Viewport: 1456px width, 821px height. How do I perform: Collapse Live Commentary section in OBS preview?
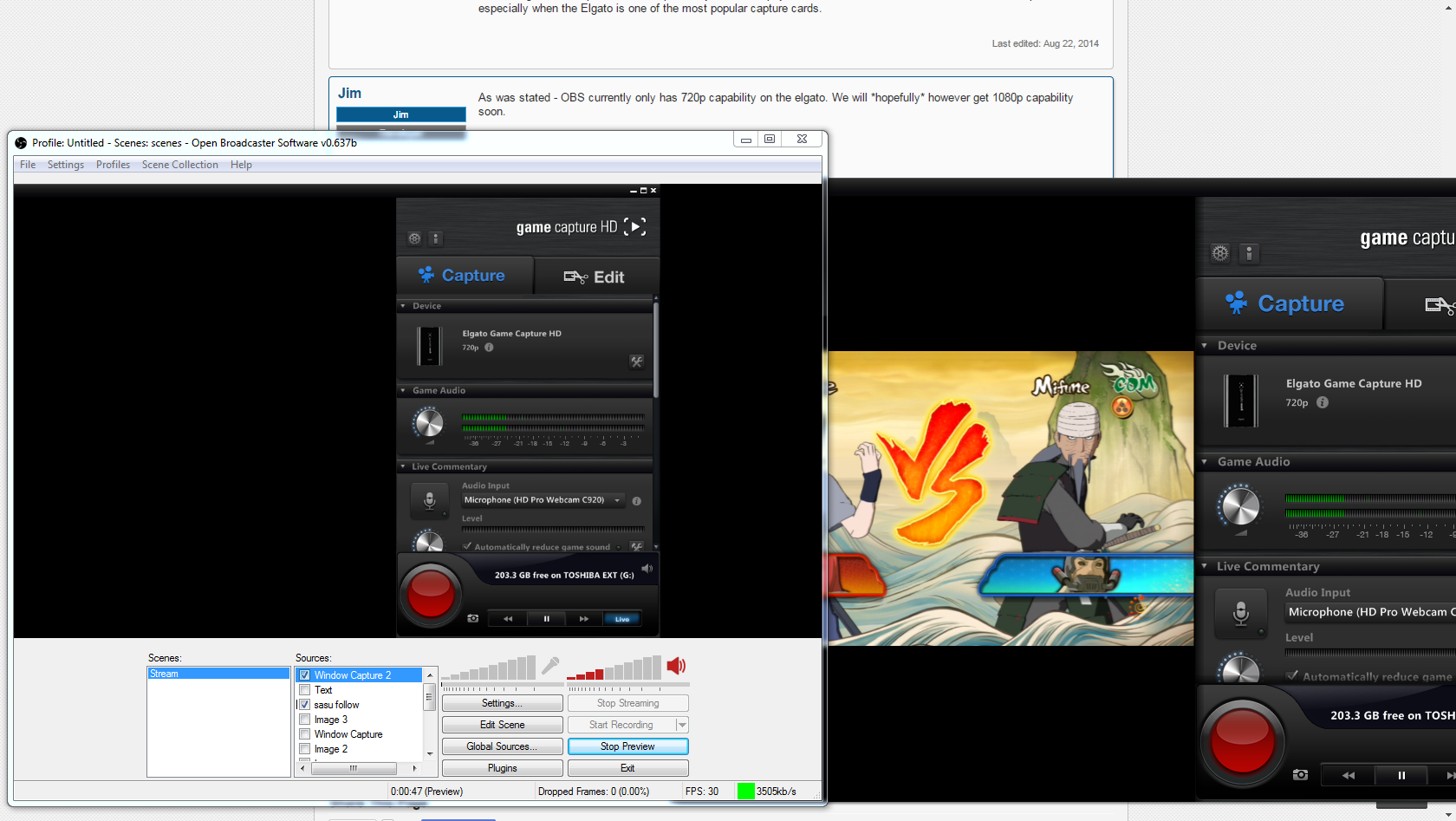coord(403,466)
